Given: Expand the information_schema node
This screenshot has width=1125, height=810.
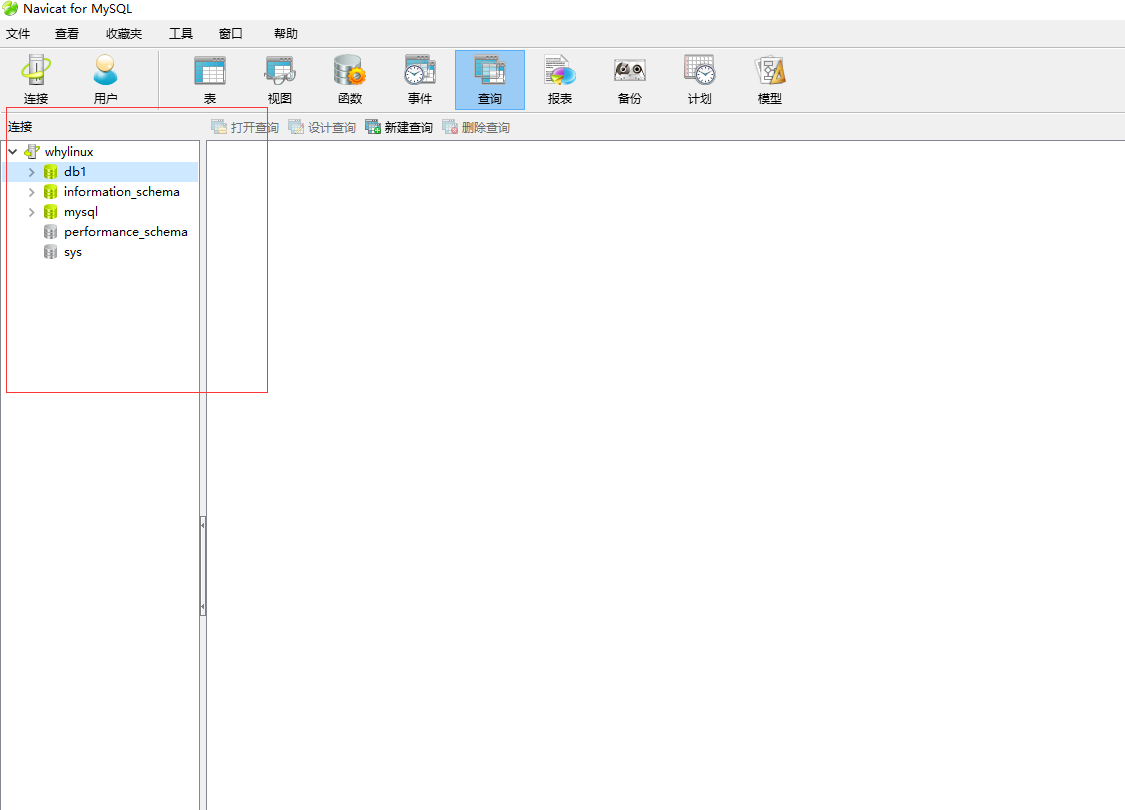Looking at the screenshot, I should pyautogui.click(x=32, y=192).
